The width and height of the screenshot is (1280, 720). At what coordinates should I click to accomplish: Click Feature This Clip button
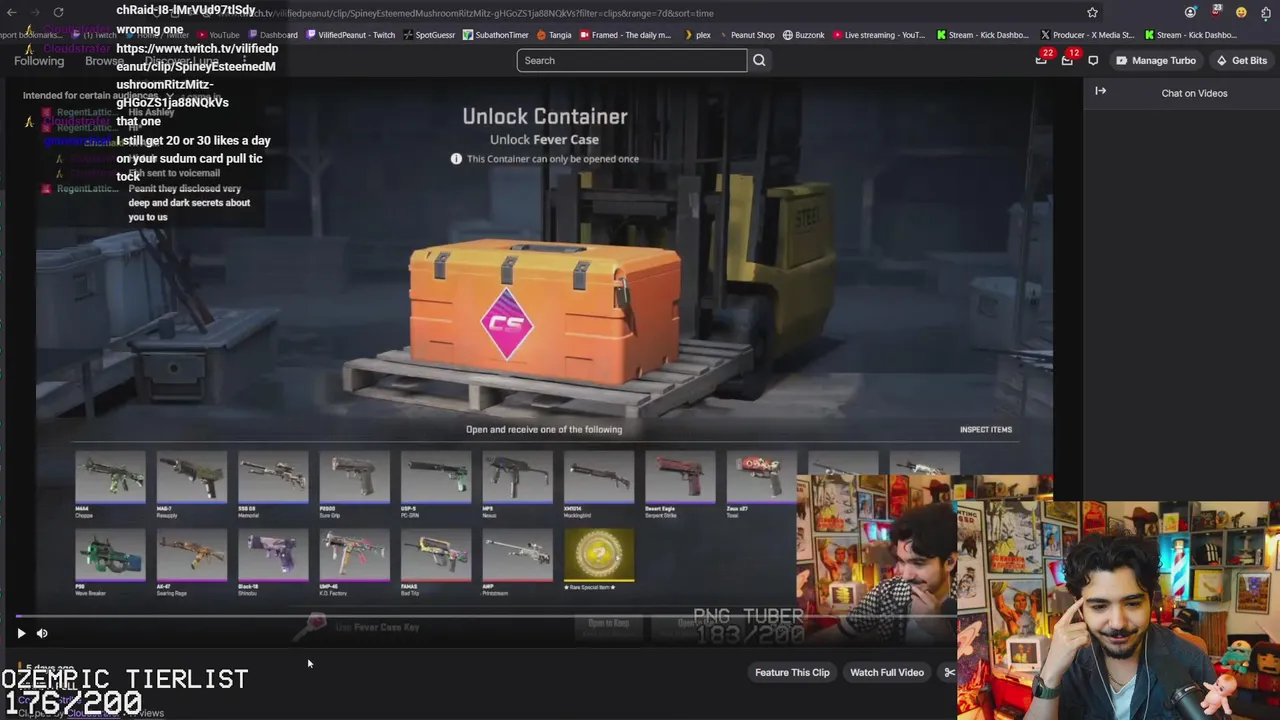click(x=792, y=672)
